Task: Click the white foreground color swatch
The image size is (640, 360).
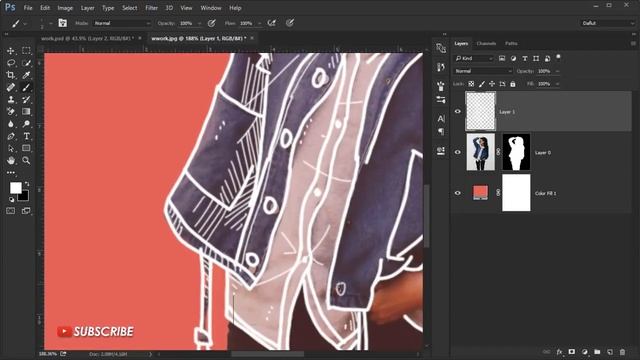Action: tap(15, 187)
